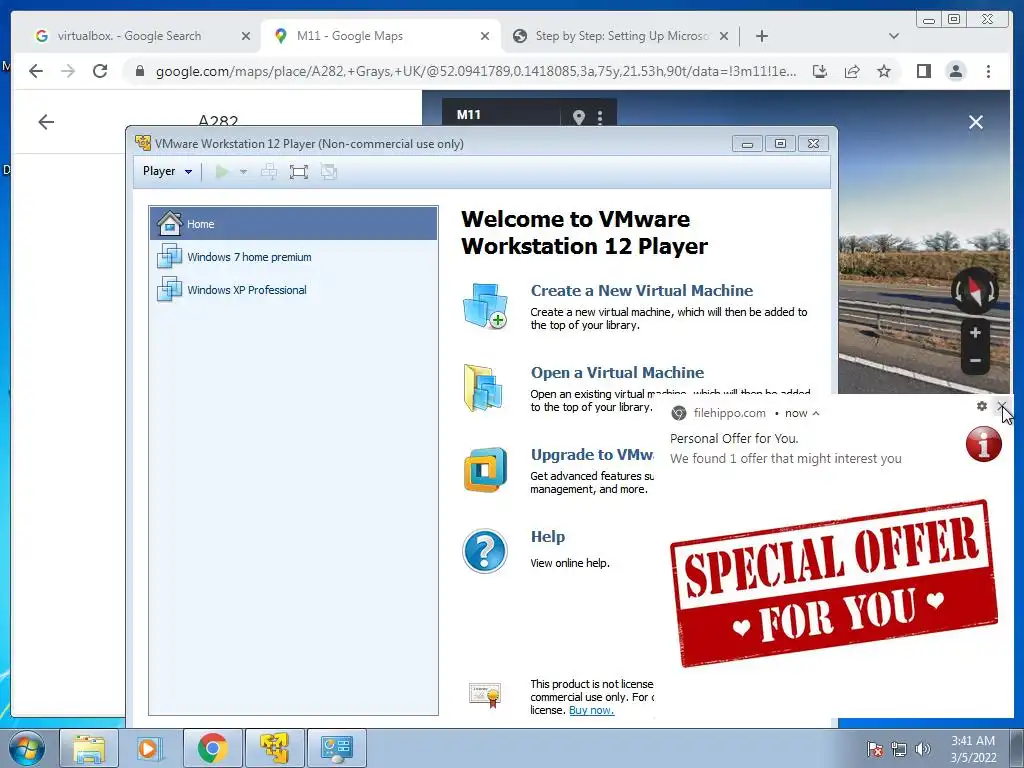
Task: Close the M11 Google Maps tab
Action: click(x=485, y=37)
